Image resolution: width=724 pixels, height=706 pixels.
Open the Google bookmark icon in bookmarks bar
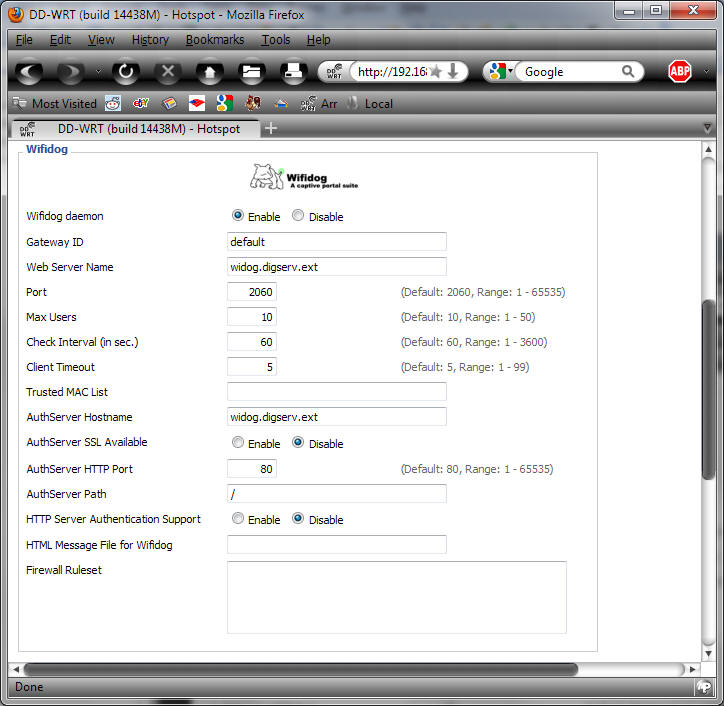click(x=225, y=103)
